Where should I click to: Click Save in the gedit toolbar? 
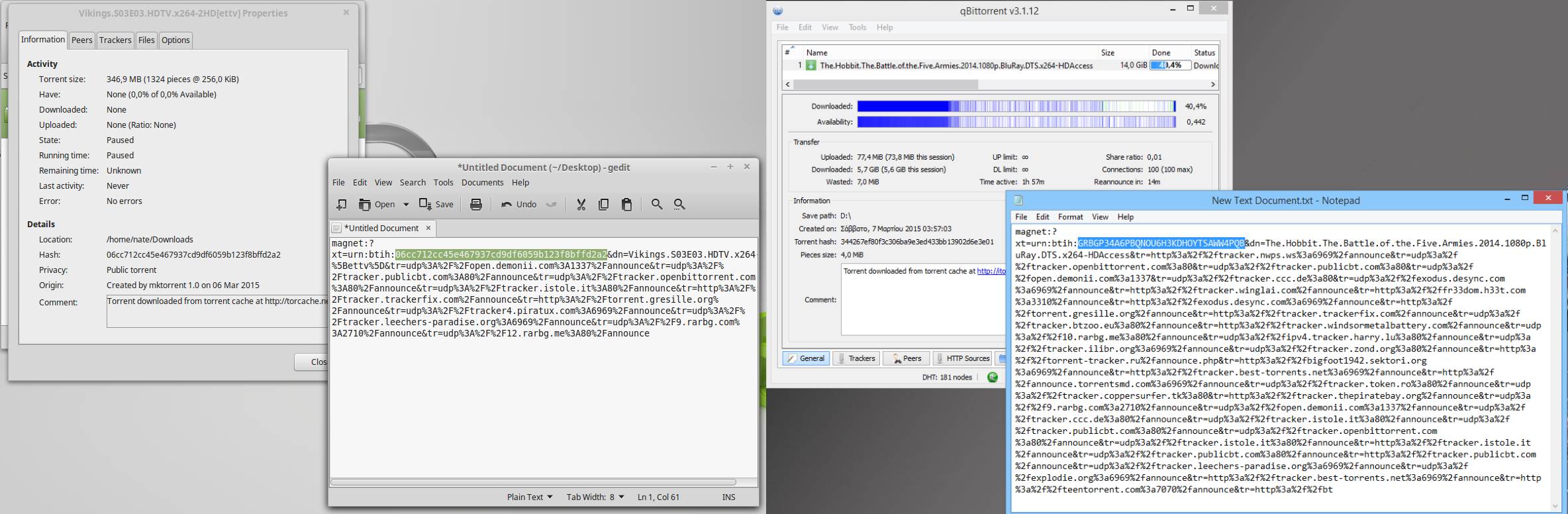pyautogui.click(x=436, y=205)
